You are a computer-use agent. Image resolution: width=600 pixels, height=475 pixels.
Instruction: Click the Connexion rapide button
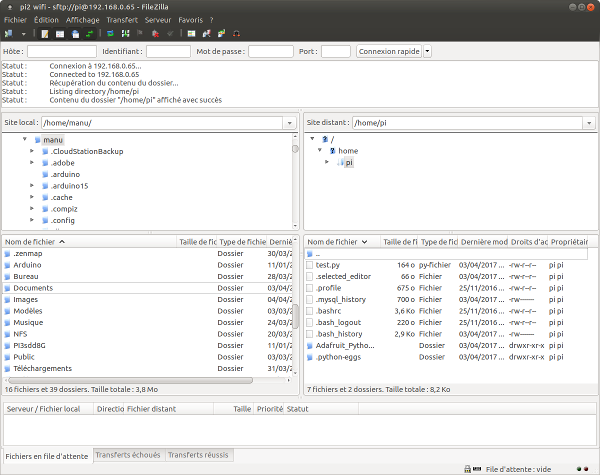coord(388,51)
